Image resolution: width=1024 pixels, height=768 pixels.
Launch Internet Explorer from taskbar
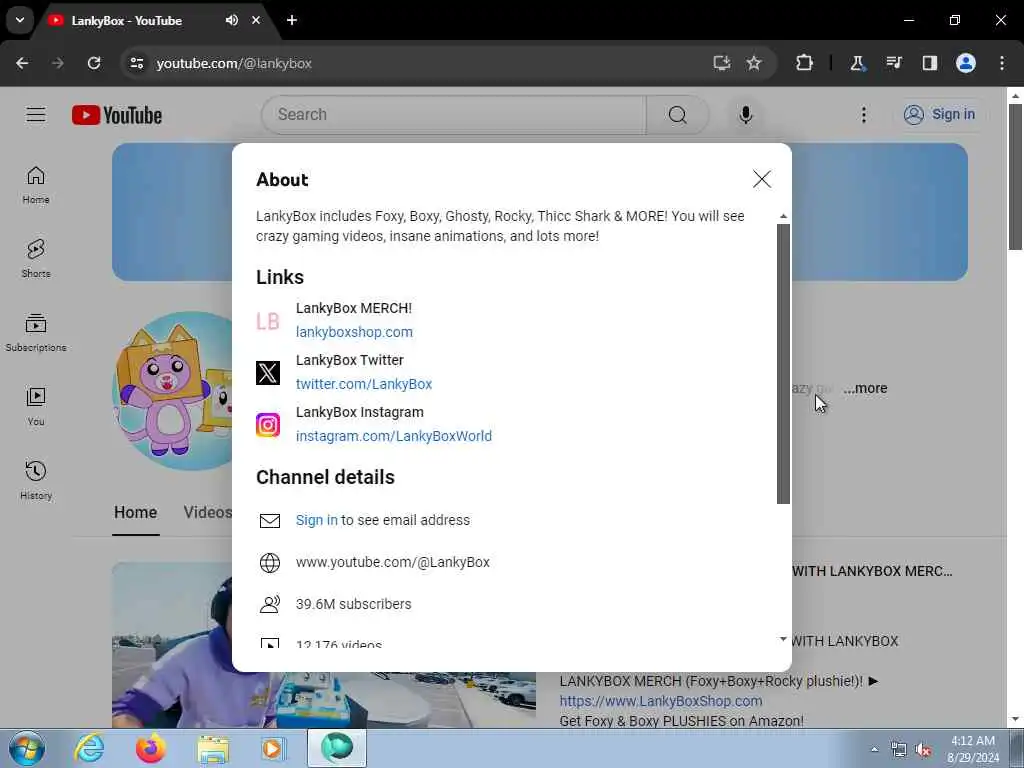click(89, 748)
